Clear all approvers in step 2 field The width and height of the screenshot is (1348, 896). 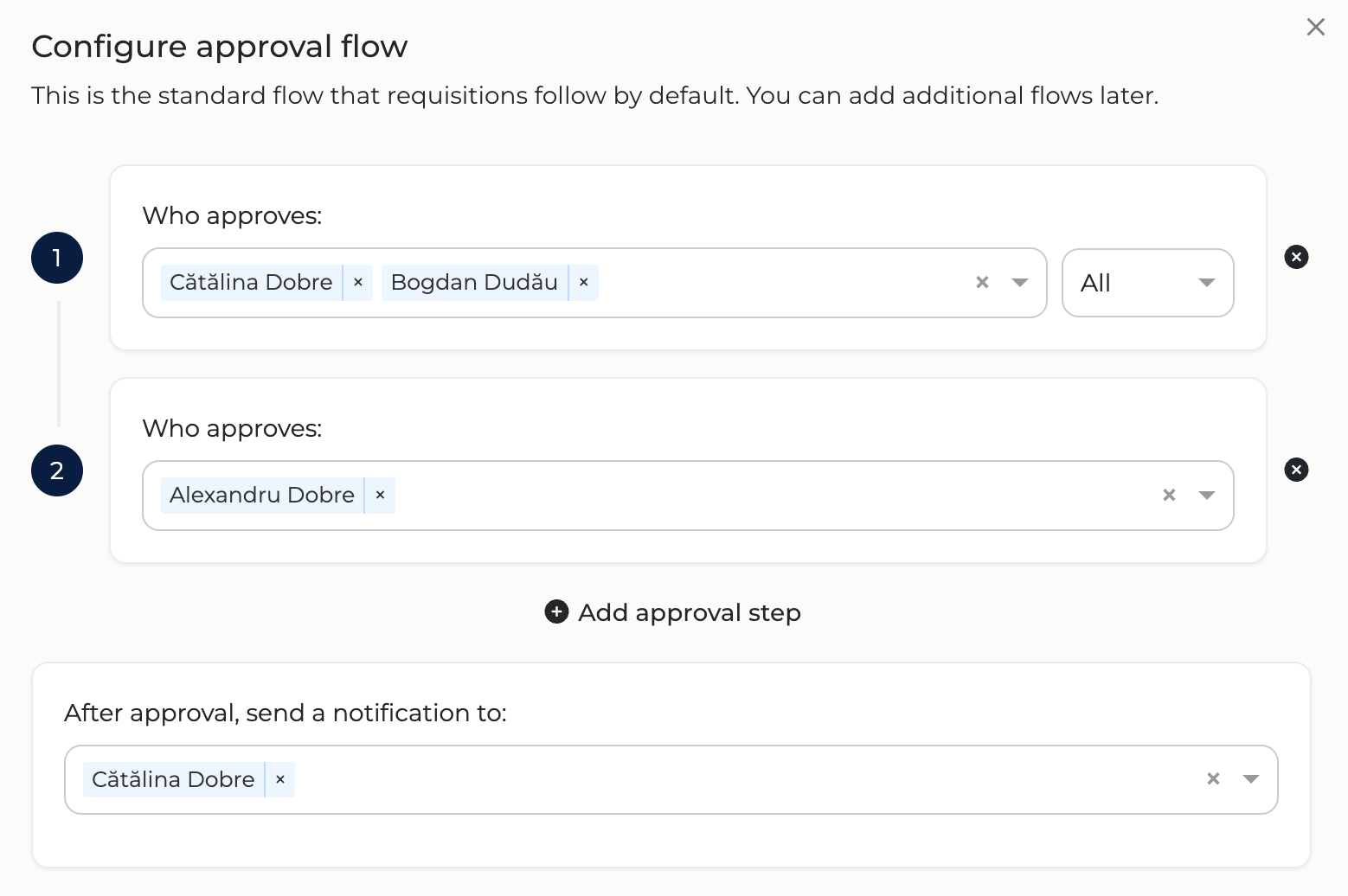point(1169,496)
